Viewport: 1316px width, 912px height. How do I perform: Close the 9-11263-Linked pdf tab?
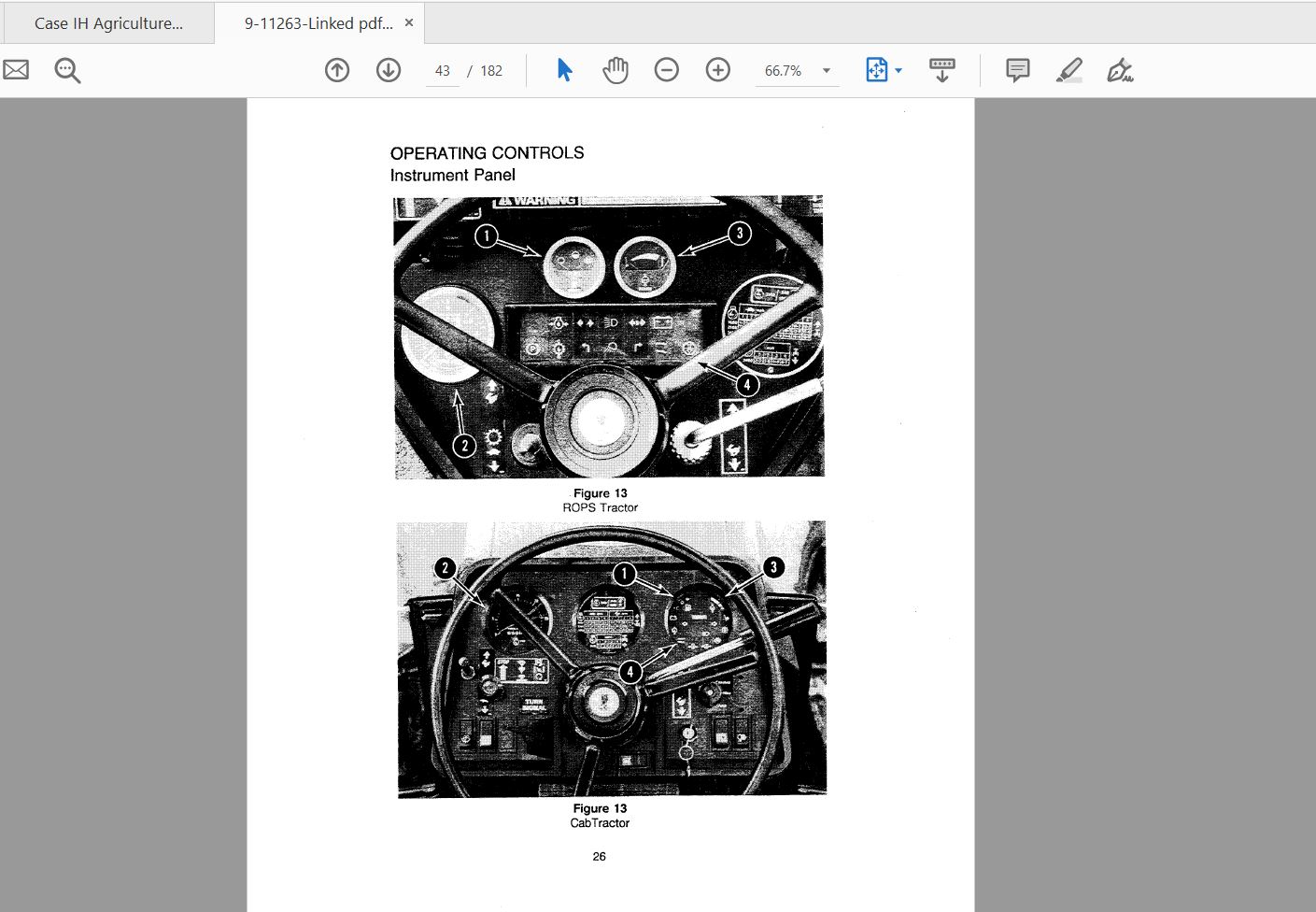409,22
